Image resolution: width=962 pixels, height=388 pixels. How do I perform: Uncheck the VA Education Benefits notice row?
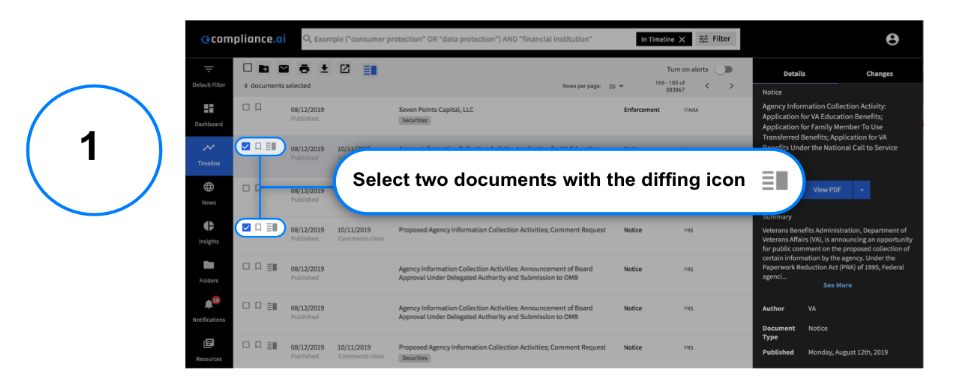tap(246, 146)
